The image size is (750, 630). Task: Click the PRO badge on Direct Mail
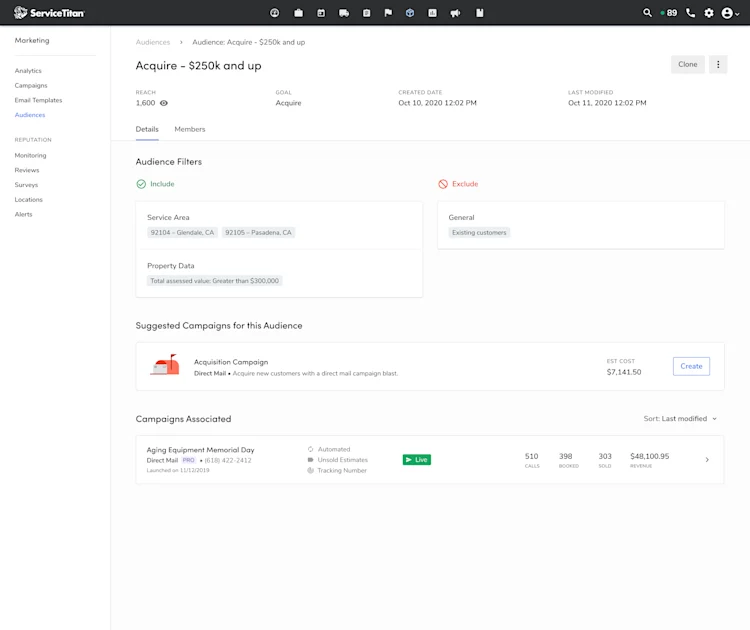coord(188,460)
